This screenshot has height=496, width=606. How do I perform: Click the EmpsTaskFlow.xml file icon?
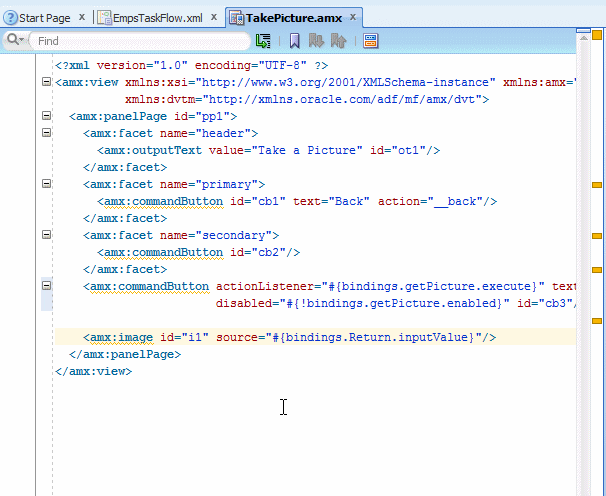[104, 18]
